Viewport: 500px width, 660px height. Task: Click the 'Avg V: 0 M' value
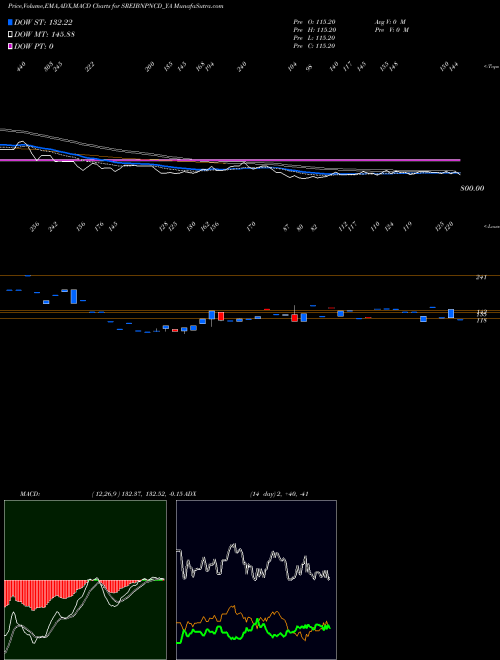(x=389, y=21)
